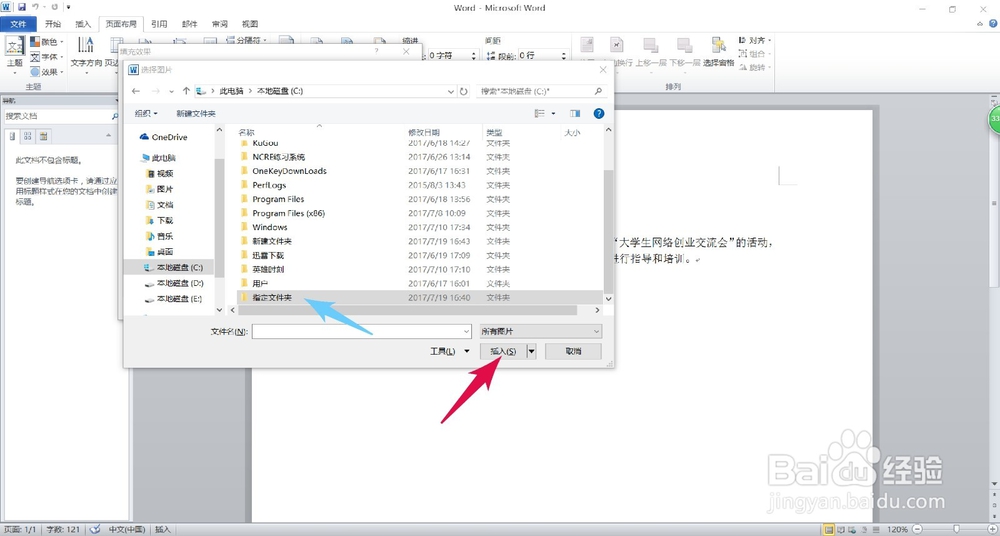Screen dimensions: 1000x536
Task: Open the file type 所有图片 dropdown
Action: click(540, 332)
